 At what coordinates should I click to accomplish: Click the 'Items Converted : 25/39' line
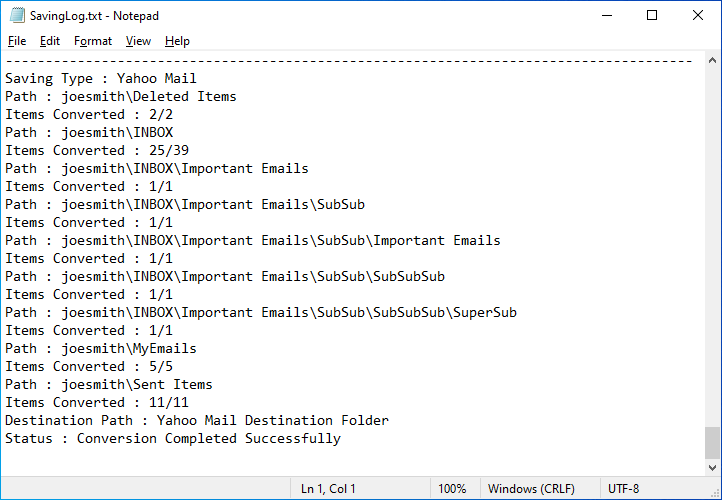point(97,150)
